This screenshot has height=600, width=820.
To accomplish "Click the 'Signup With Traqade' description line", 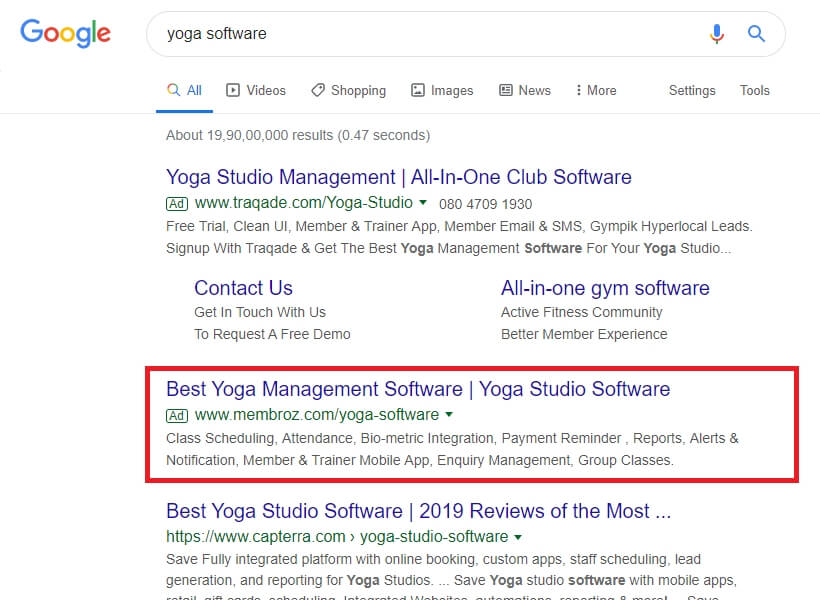I will coord(449,248).
